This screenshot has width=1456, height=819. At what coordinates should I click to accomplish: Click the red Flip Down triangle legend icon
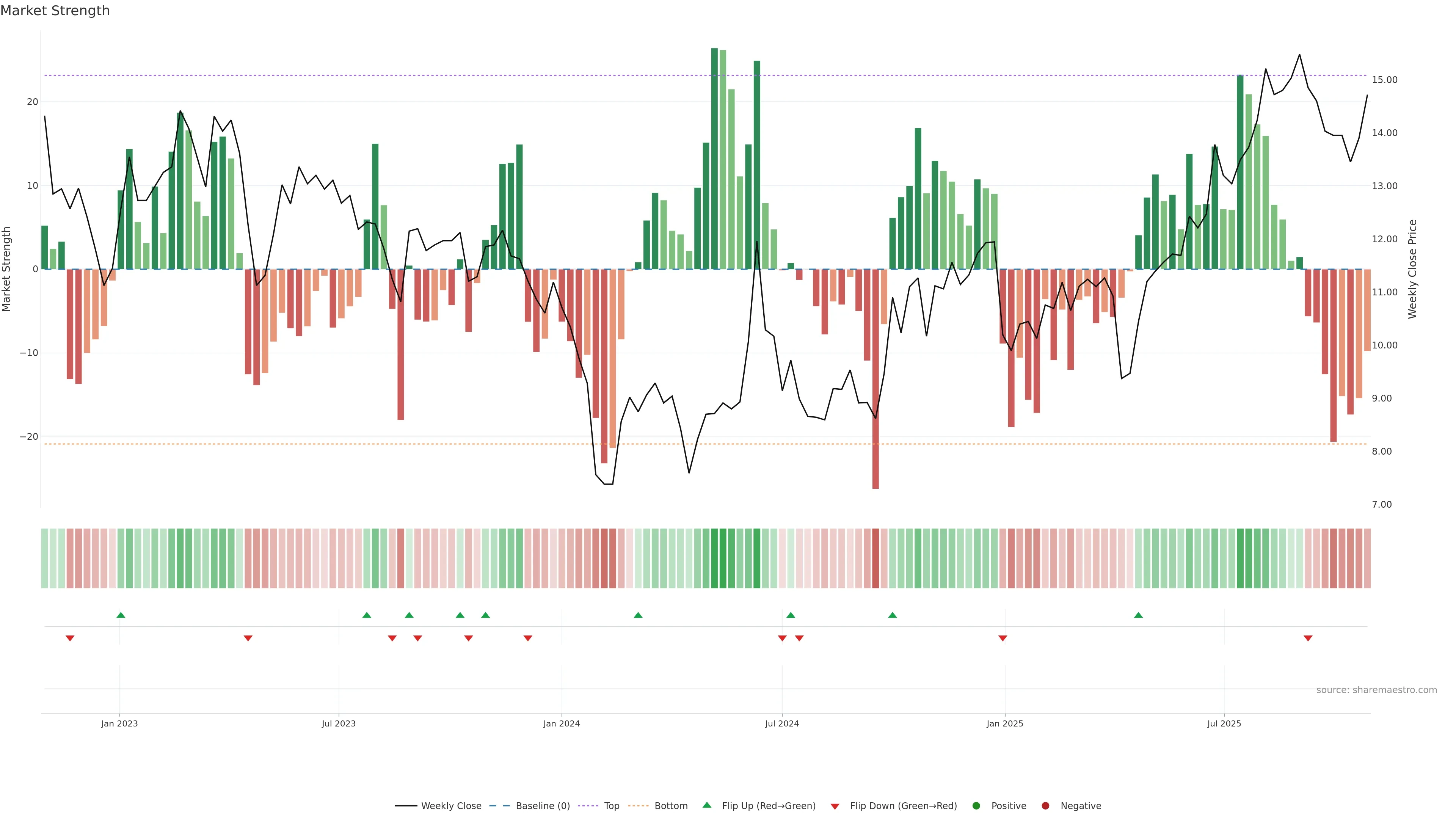coord(834,806)
